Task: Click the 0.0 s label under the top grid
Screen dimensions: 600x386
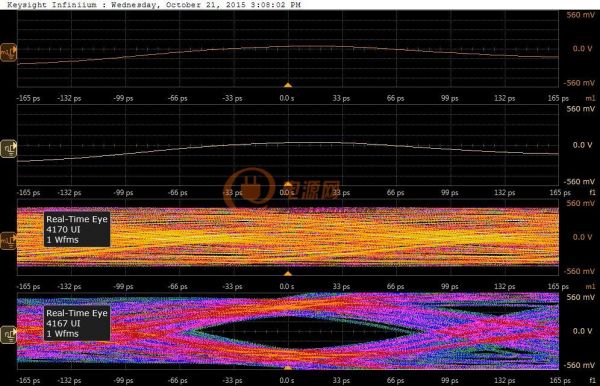Action: click(287, 98)
